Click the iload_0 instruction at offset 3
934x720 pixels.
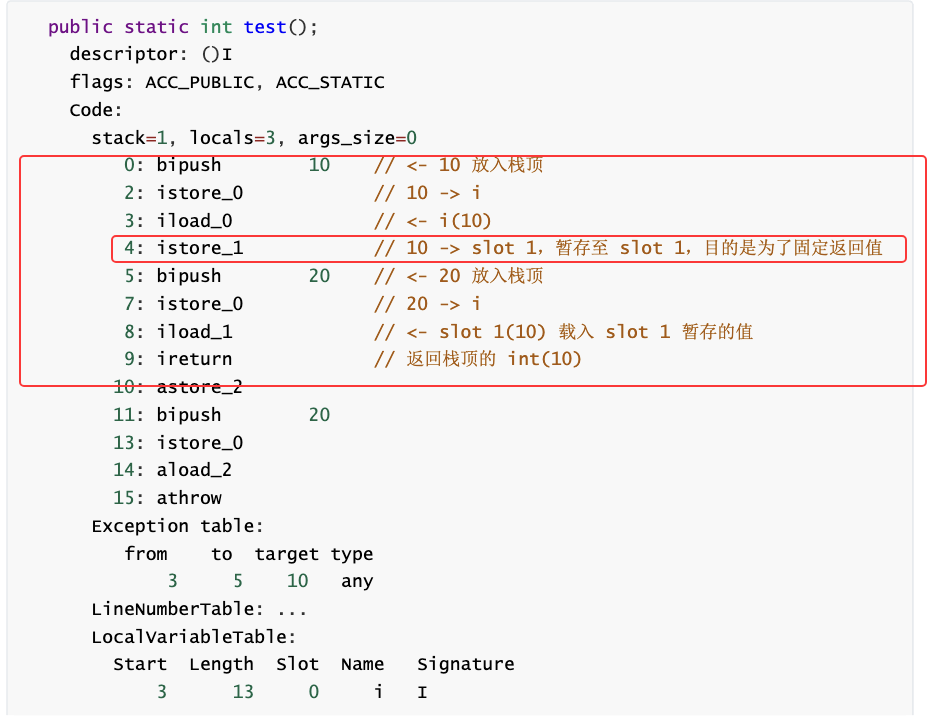194,220
